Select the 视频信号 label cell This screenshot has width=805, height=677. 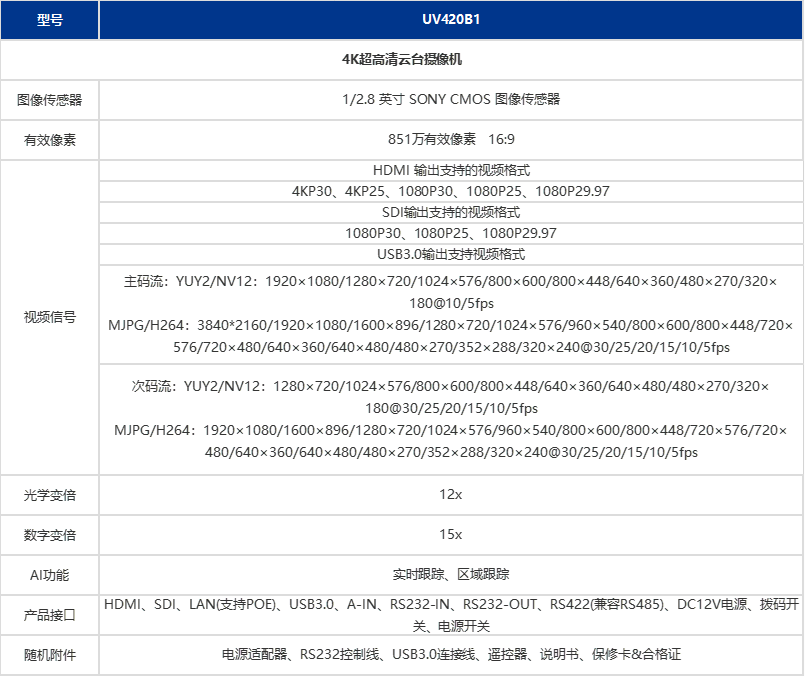pyautogui.click(x=50, y=317)
